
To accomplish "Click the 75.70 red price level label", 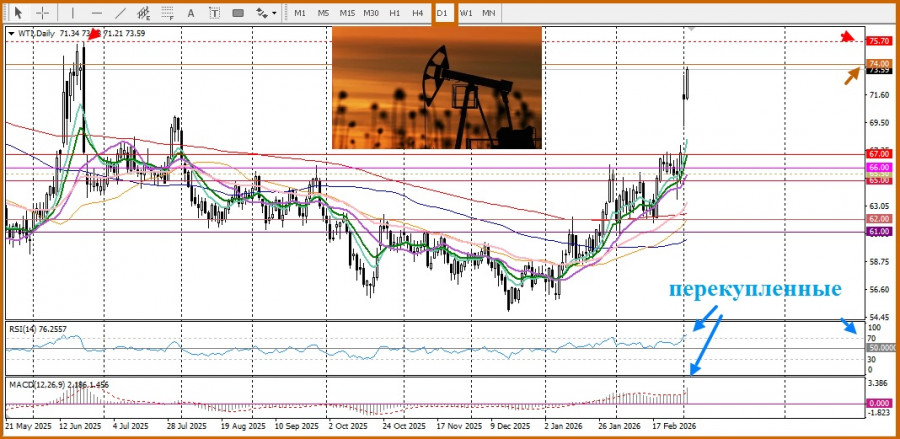I will coord(878,41).
